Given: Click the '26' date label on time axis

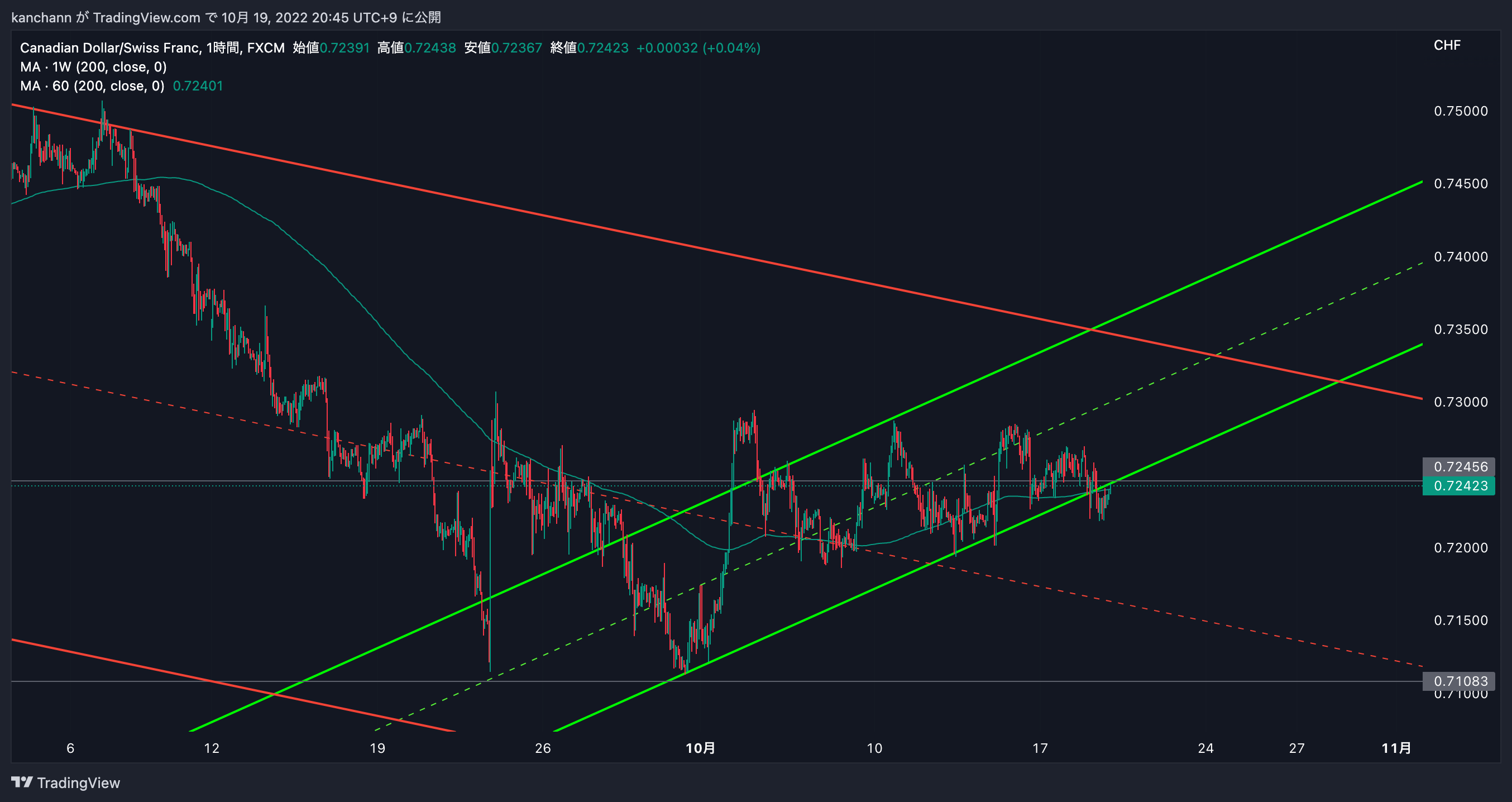Looking at the screenshot, I should [543, 748].
